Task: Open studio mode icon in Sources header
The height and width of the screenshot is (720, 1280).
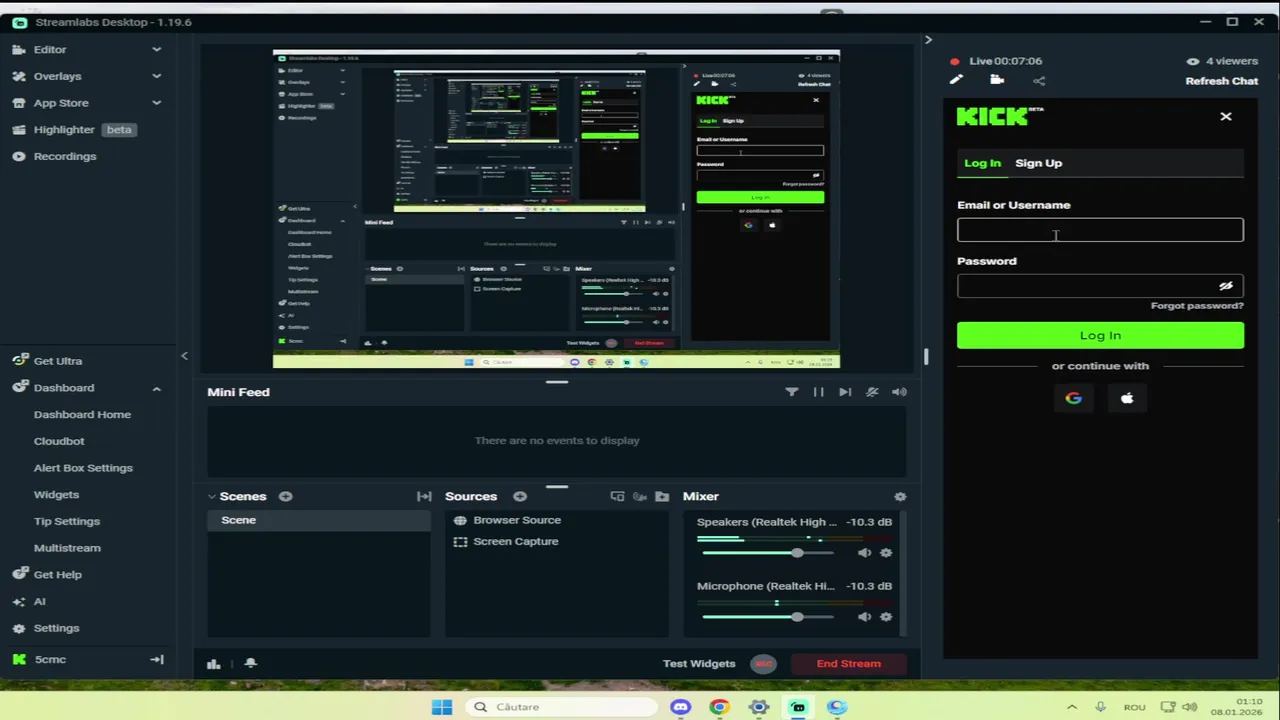Action: pyautogui.click(x=617, y=496)
